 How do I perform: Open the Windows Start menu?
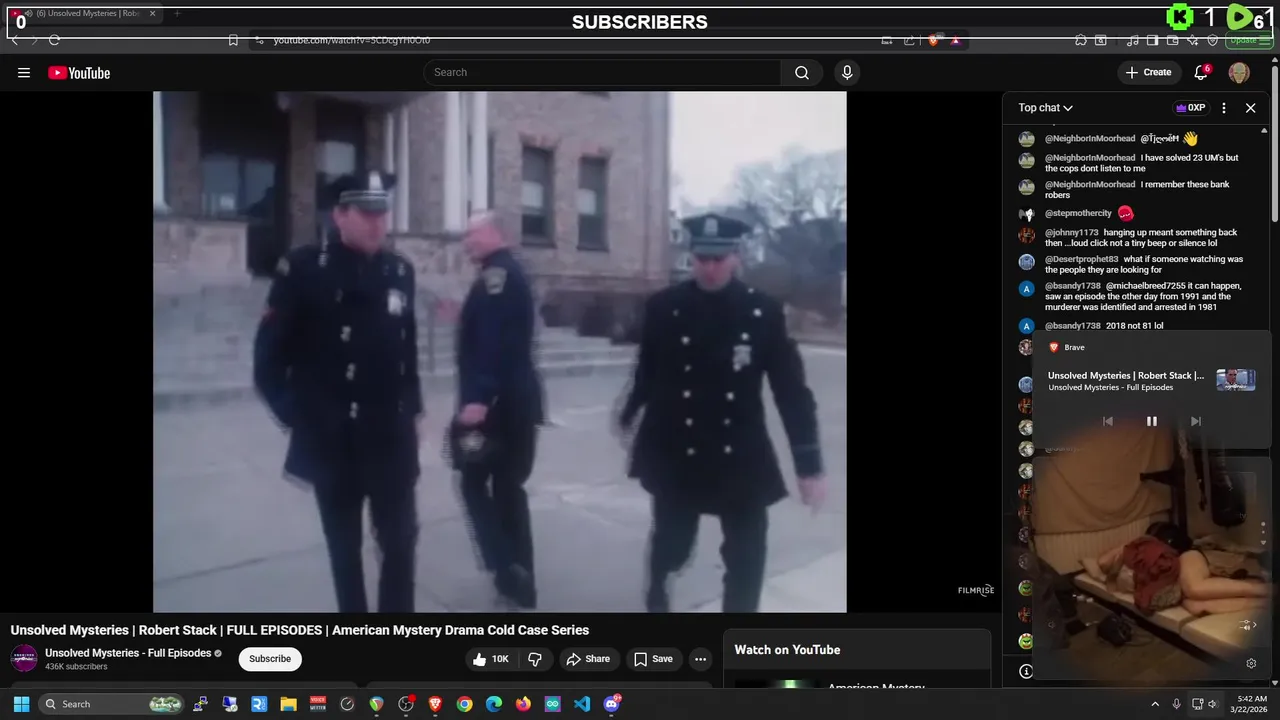coord(21,704)
